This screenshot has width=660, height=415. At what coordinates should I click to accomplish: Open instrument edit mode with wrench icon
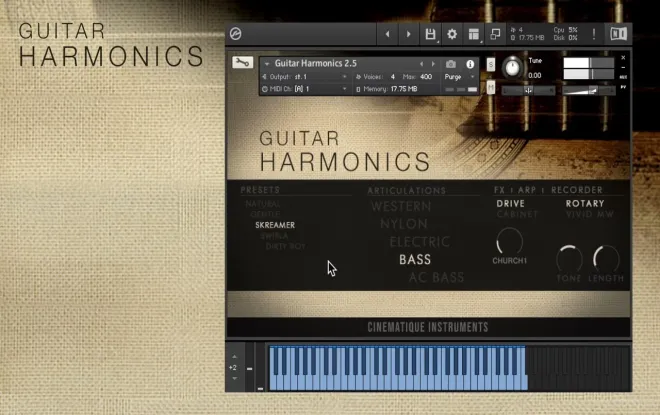point(242,63)
